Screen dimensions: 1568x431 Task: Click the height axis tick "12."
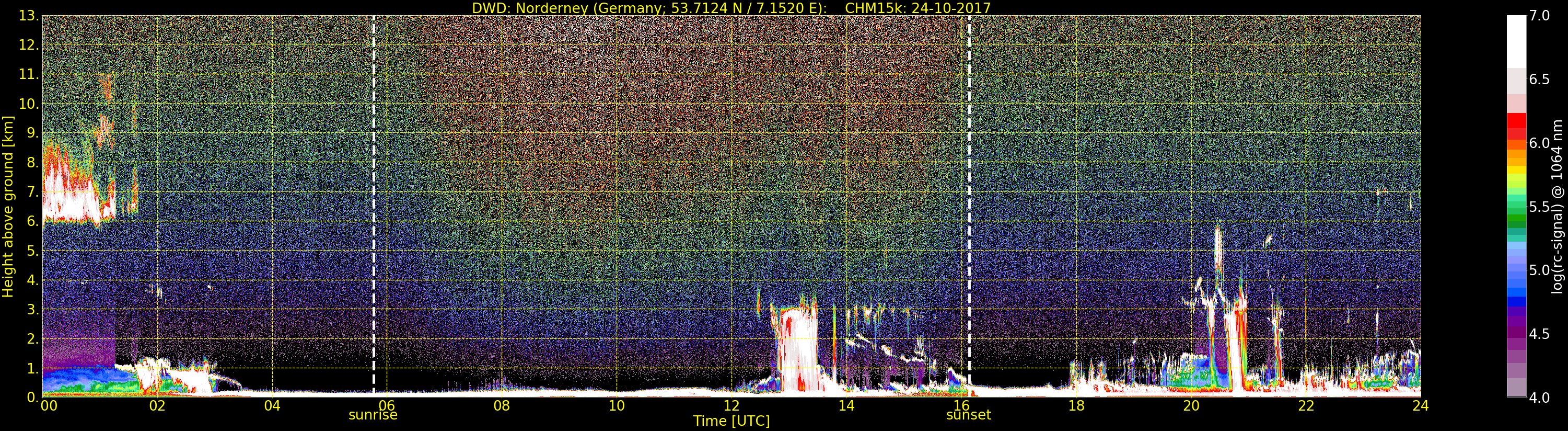coord(29,45)
